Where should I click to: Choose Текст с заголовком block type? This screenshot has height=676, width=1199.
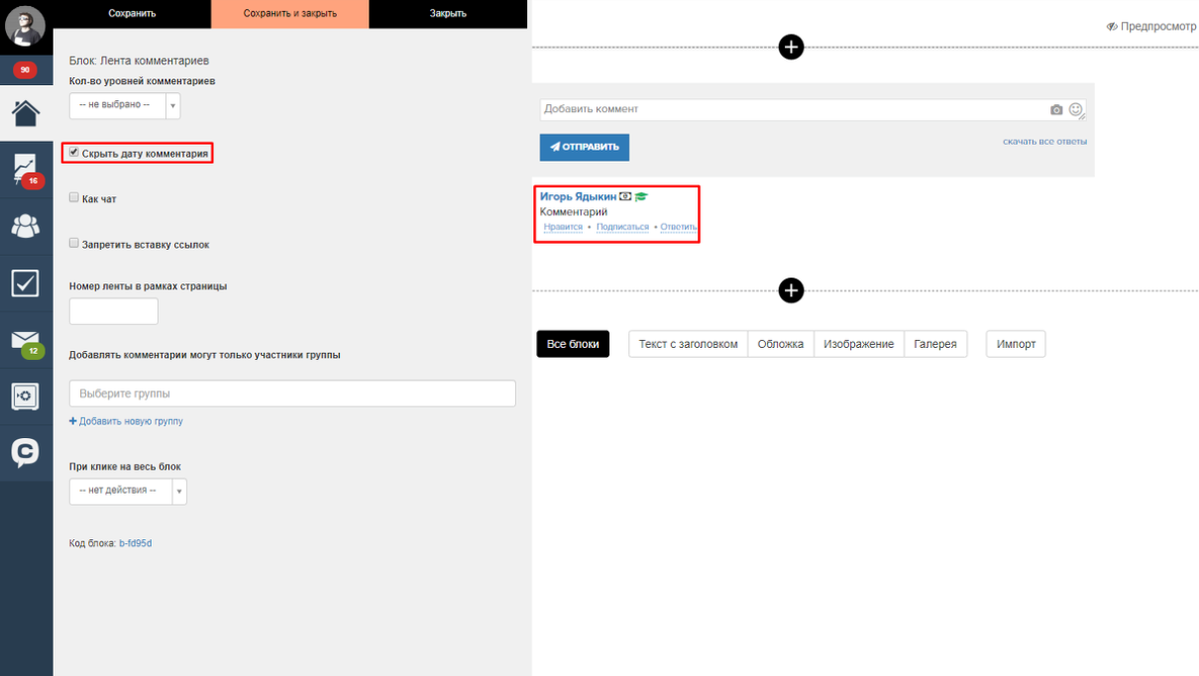[688, 344]
